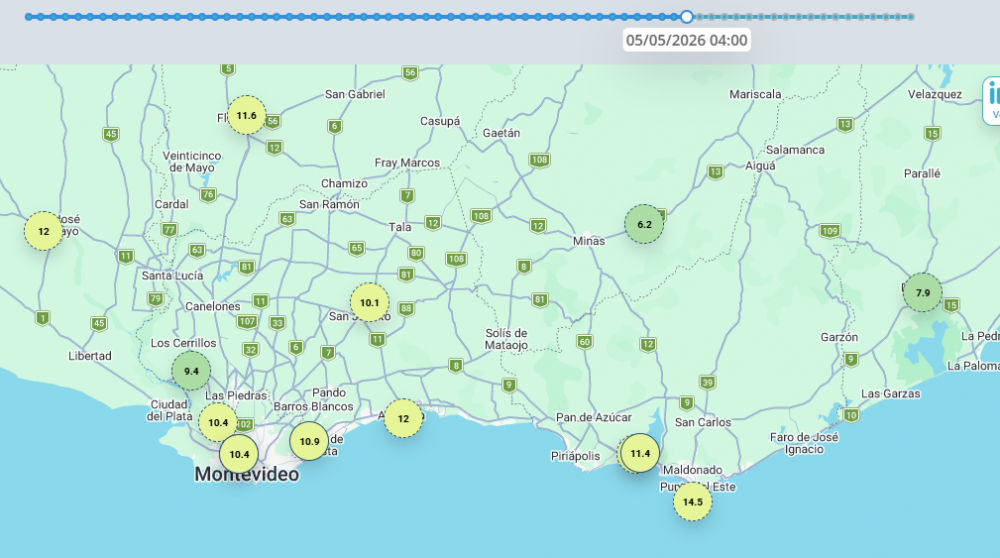This screenshot has width=1000, height=558.
Task: Click the route 32 shield
Action: [251, 350]
